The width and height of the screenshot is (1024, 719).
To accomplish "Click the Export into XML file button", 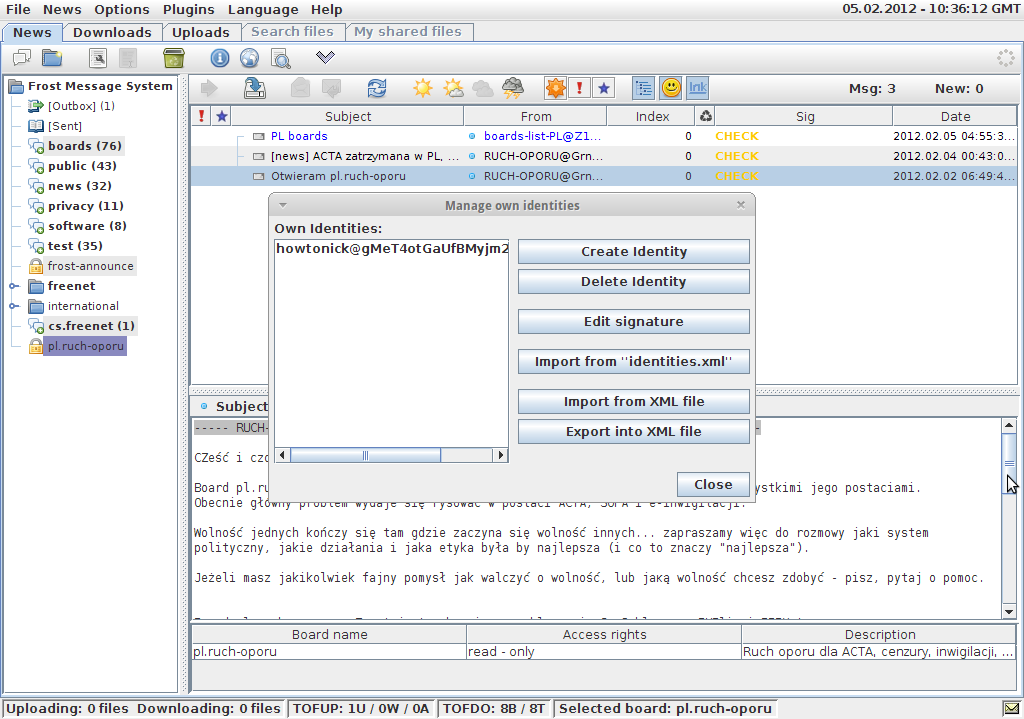I will click(x=633, y=432).
